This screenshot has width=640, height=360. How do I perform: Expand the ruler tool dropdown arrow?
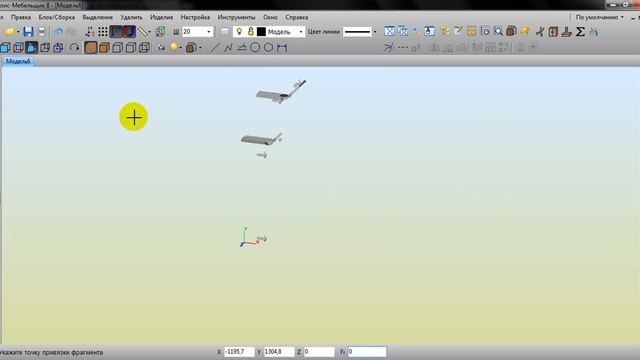coord(149,32)
